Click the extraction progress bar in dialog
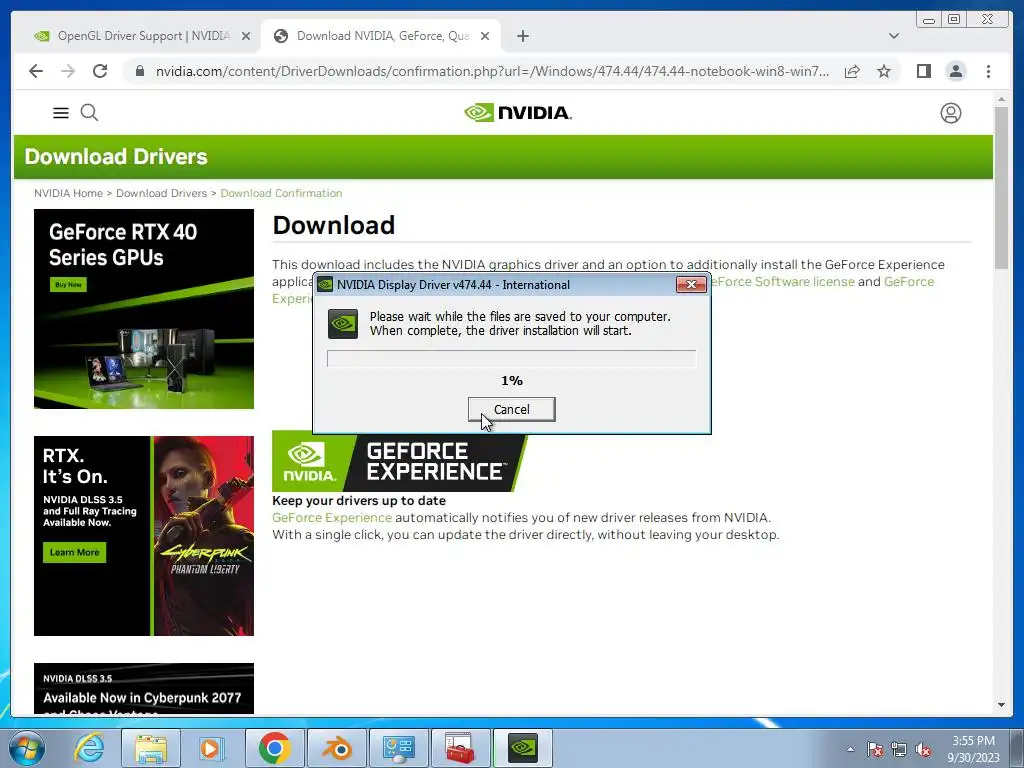Viewport: 1024px width, 768px height. pos(511,359)
